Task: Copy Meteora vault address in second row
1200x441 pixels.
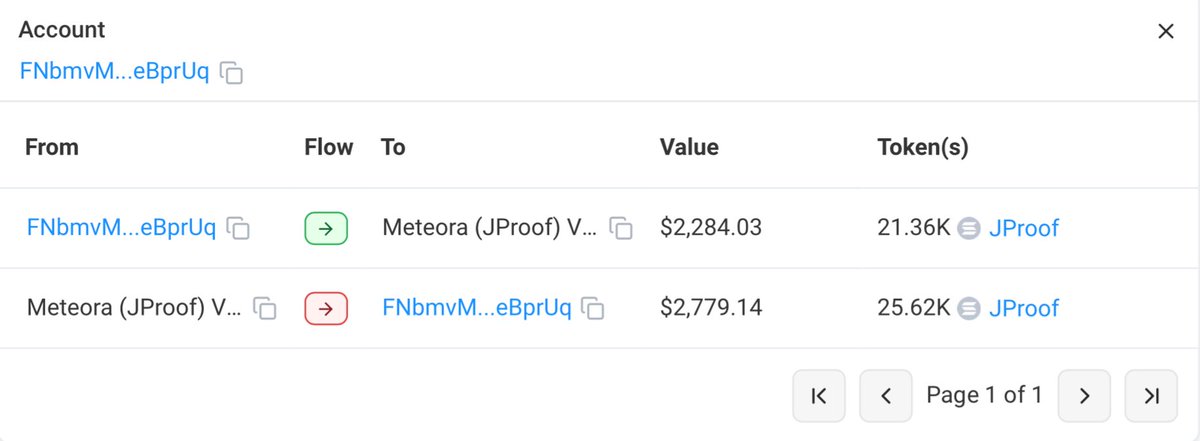Action: [265, 308]
